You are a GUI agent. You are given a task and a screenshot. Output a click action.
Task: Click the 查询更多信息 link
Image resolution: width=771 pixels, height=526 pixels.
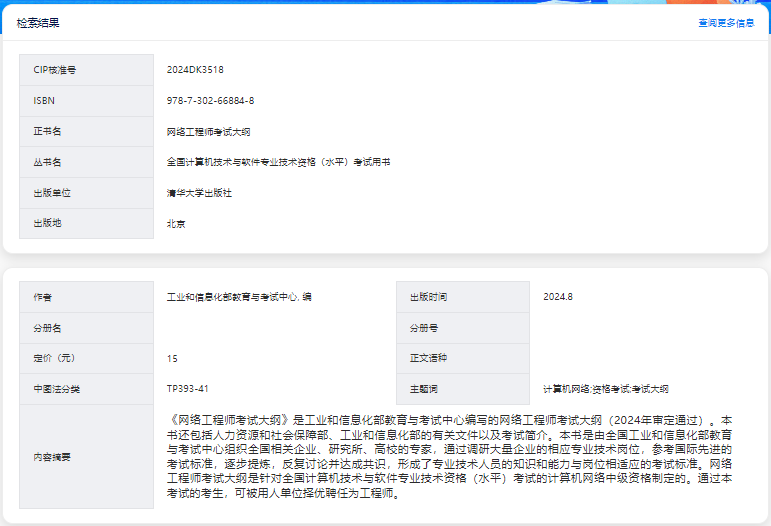pyautogui.click(x=726, y=23)
